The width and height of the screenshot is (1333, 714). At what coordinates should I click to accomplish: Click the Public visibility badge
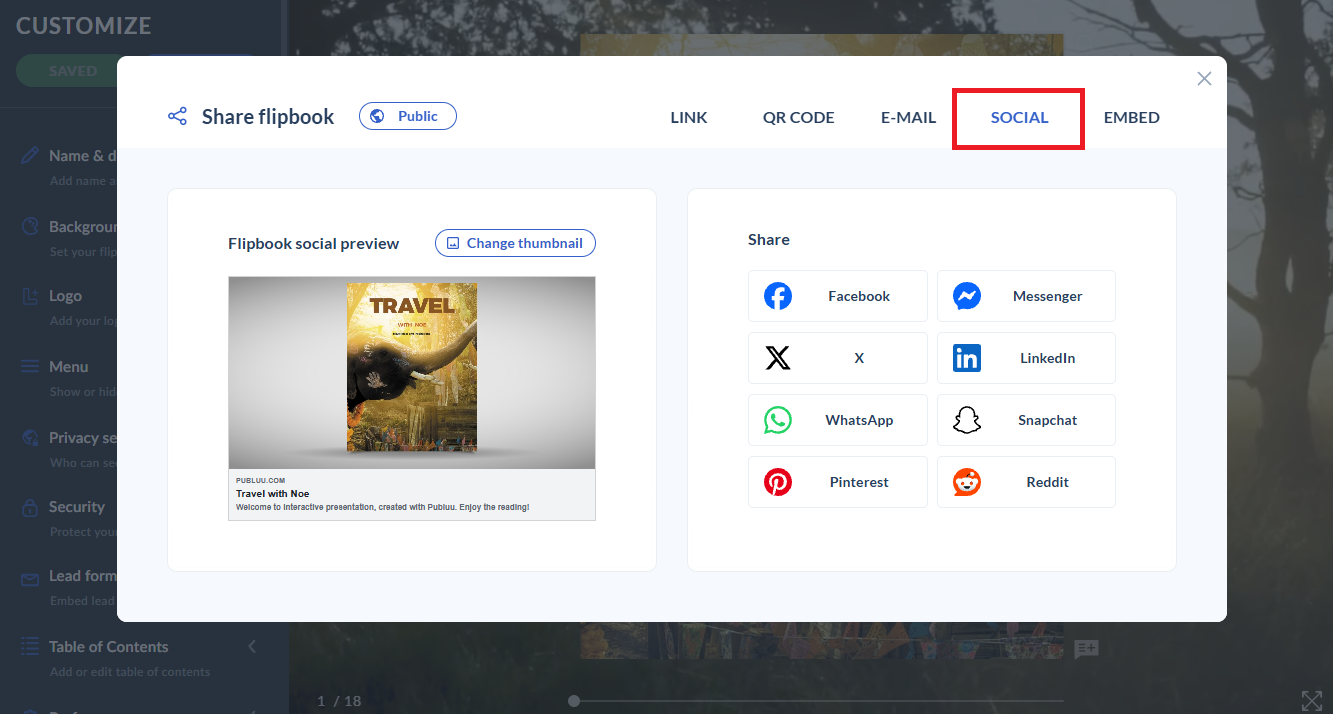[408, 116]
